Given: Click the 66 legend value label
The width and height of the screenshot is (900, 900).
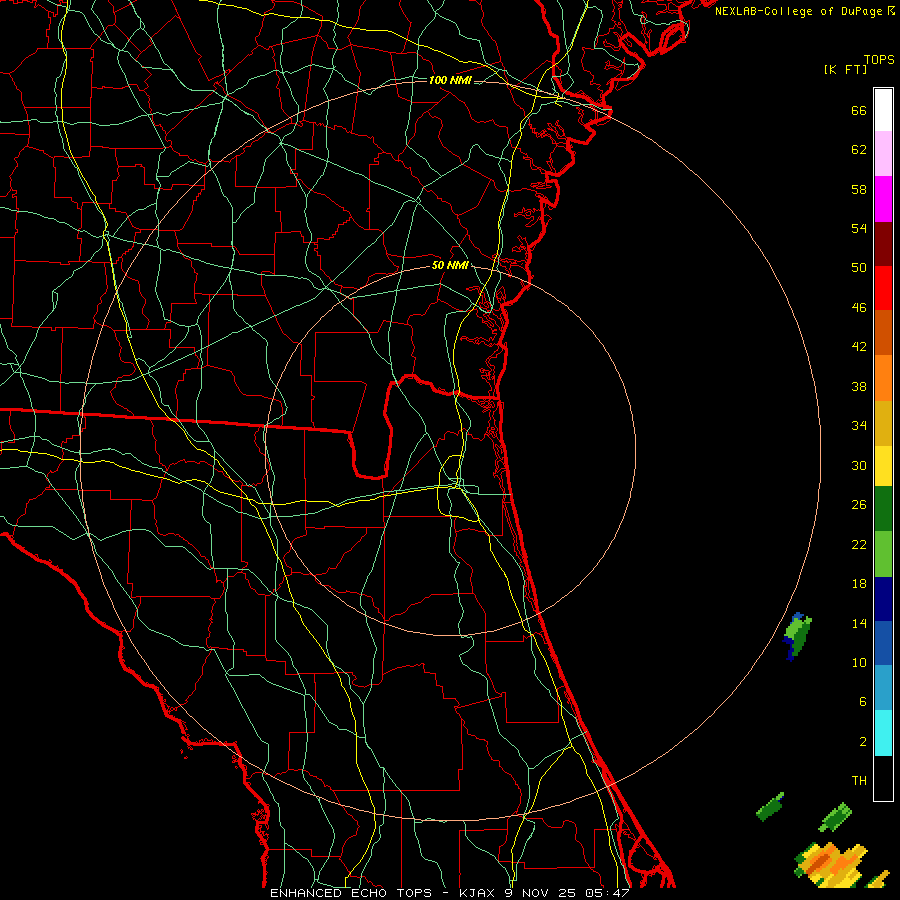Looking at the screenshot, I should [859, 110].
